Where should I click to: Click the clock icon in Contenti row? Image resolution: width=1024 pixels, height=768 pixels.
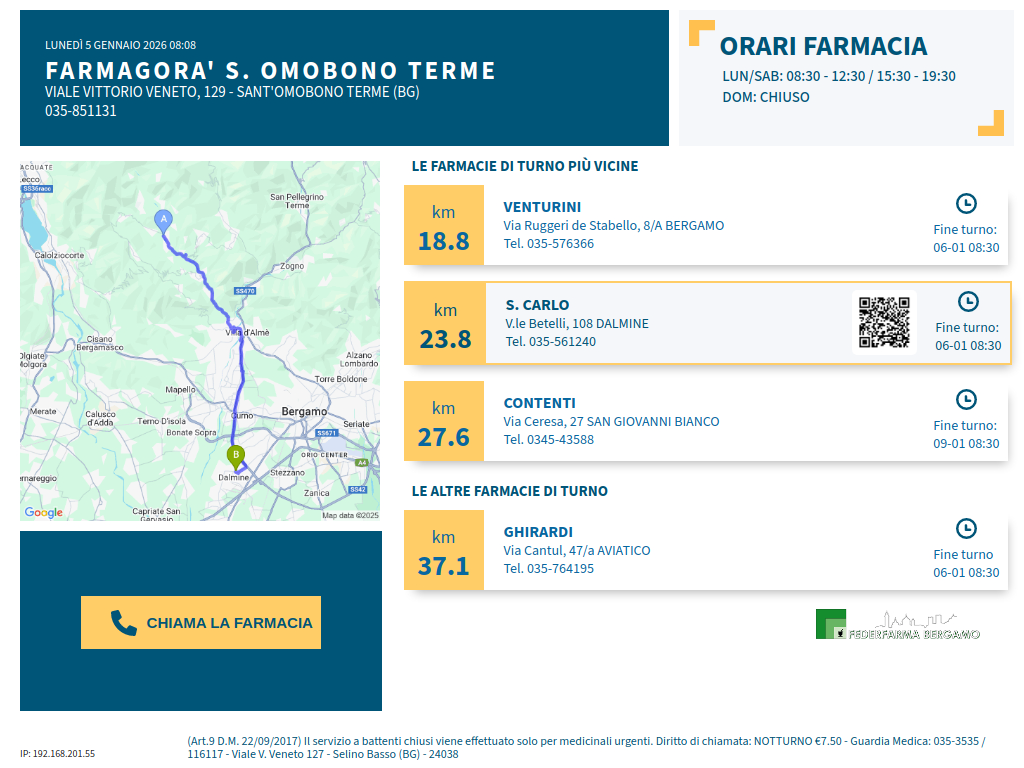pyautogui.click(x=966, y=400)
